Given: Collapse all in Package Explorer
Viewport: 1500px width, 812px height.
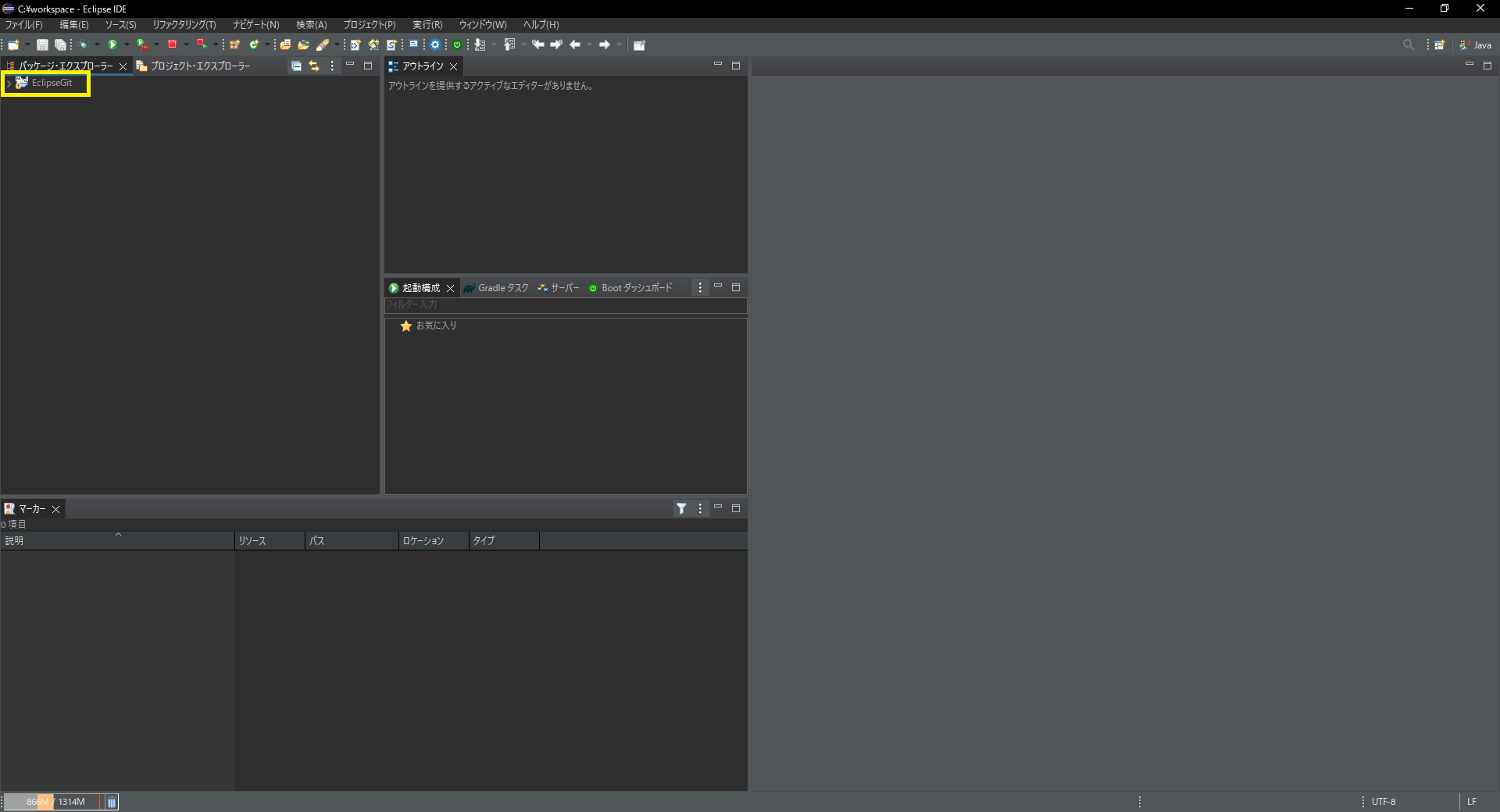Looking at the screenshot, I should [x=296, y=66].
